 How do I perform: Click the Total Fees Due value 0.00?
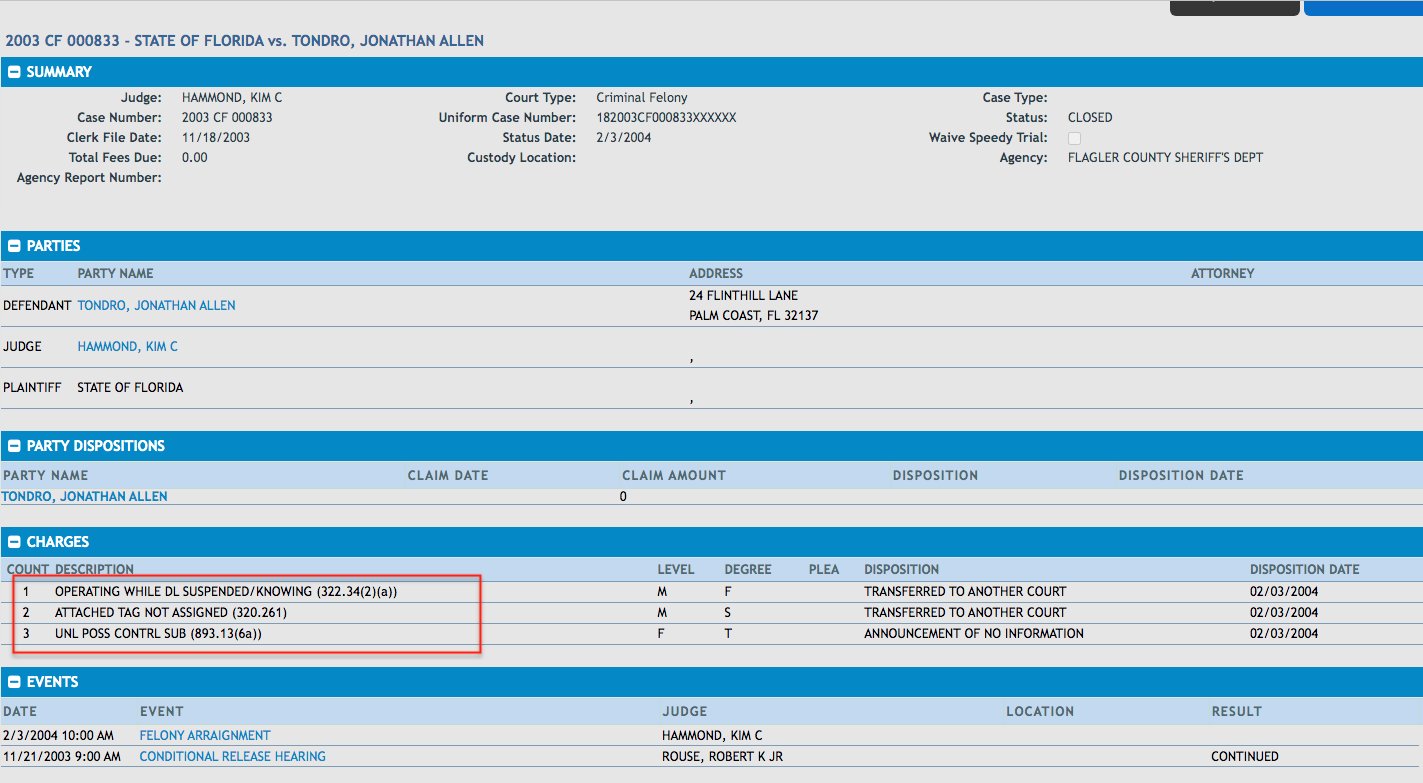(195, 157)
